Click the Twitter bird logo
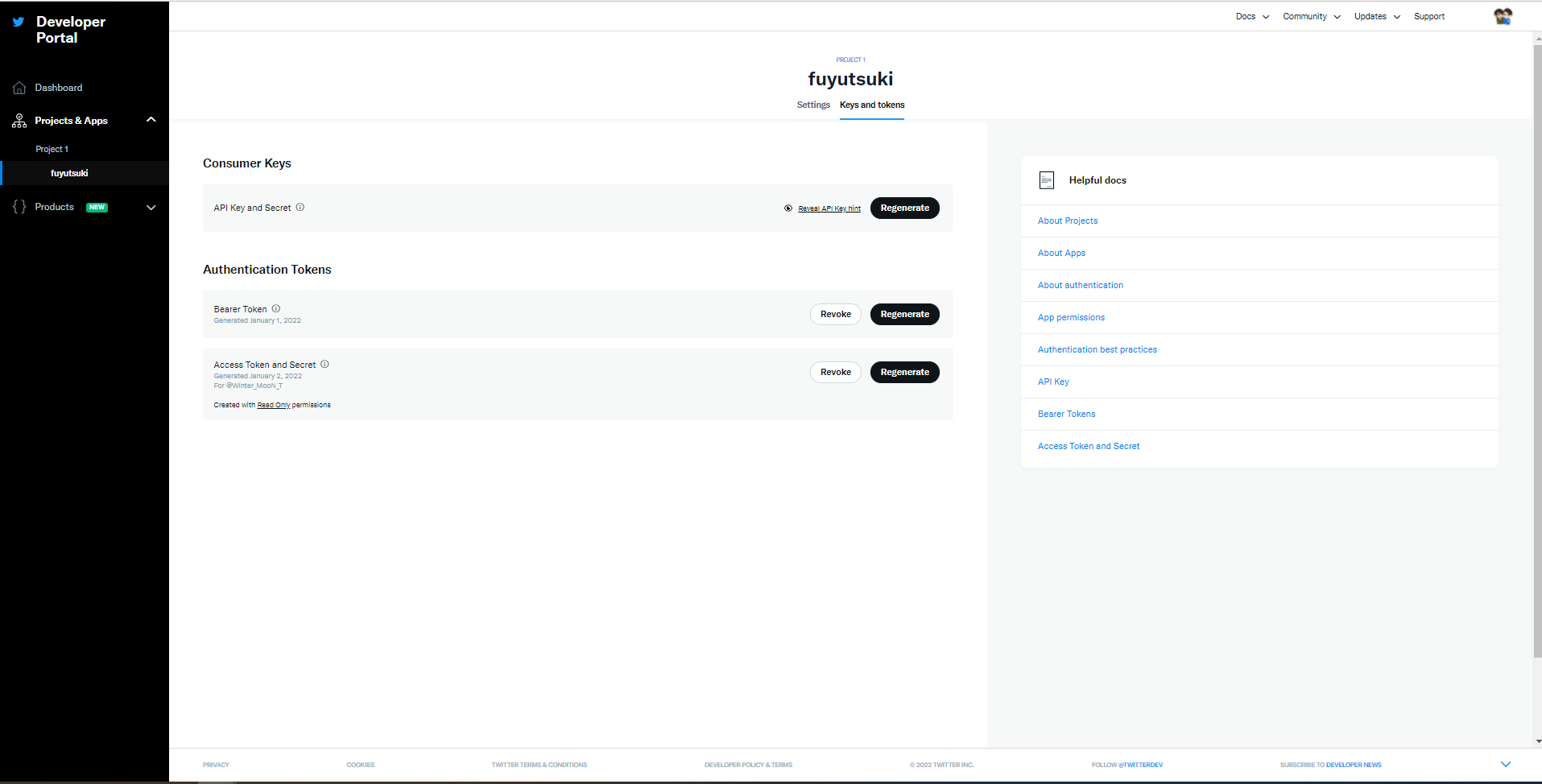Viewport: 1542px width, 784px height. pos(19,23)
